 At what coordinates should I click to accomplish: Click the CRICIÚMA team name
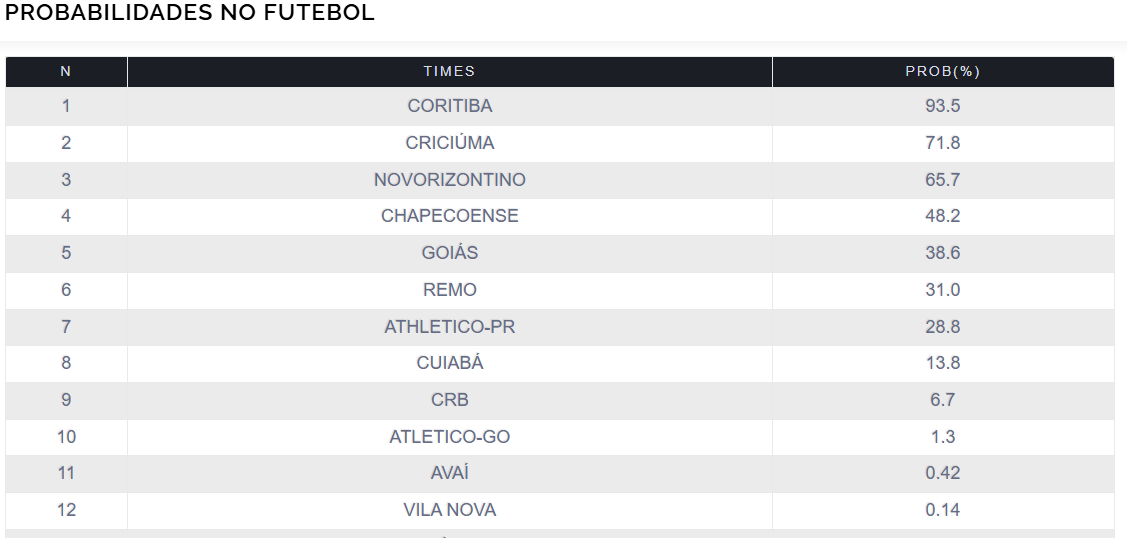pyautogui.click(x=449, y=143)
